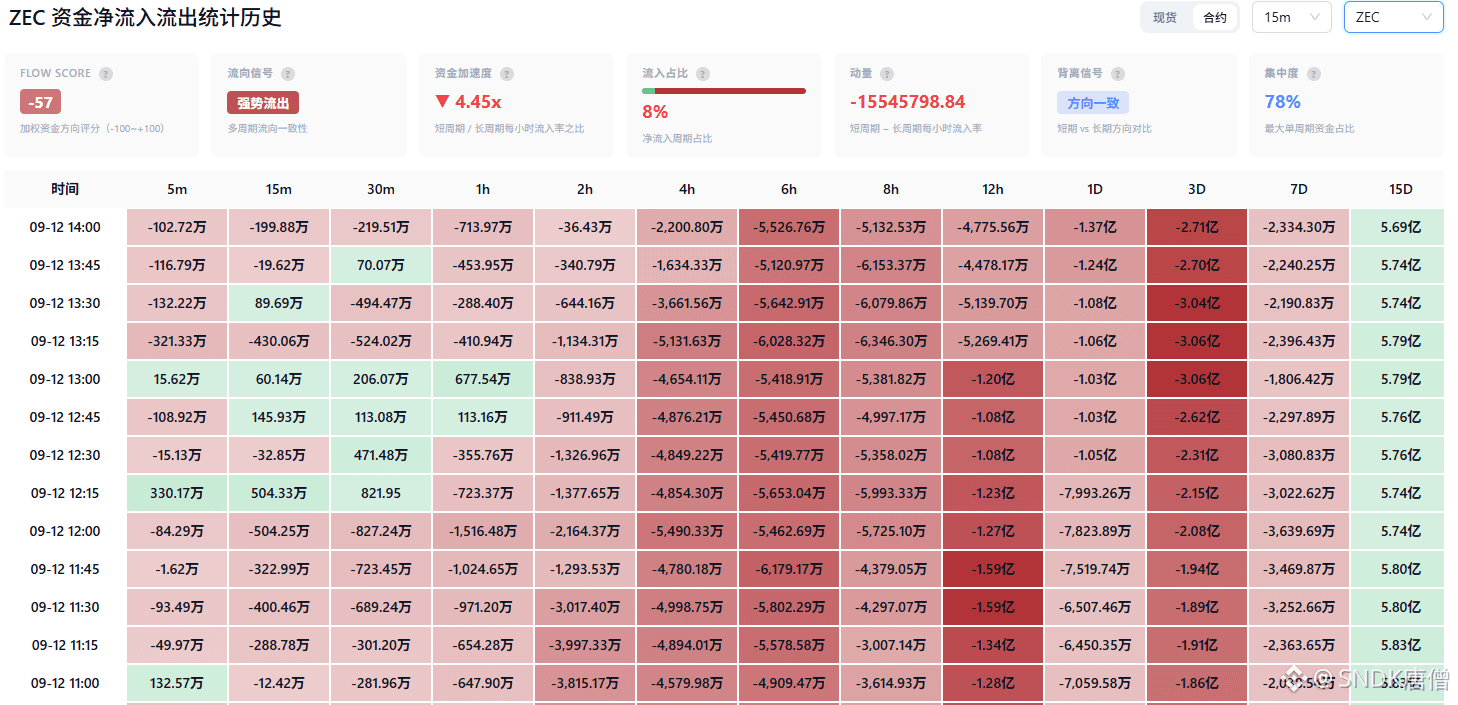The width and height of the screenshot is (1458, 705).
Task: Click the 方向一致 divergence badge
Action: pyautogui.click(x=1093, y=103)
